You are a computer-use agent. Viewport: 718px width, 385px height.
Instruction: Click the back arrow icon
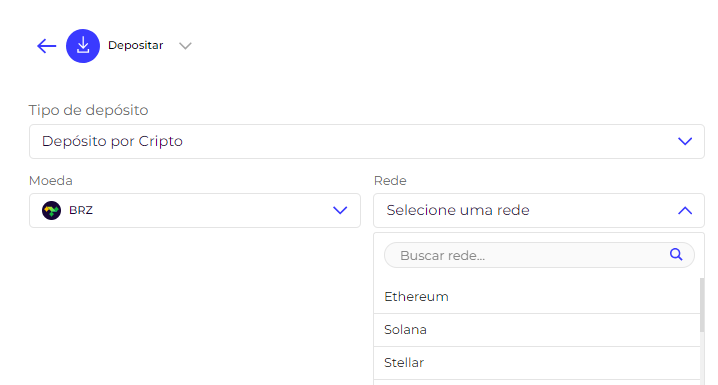click(46, 46)
